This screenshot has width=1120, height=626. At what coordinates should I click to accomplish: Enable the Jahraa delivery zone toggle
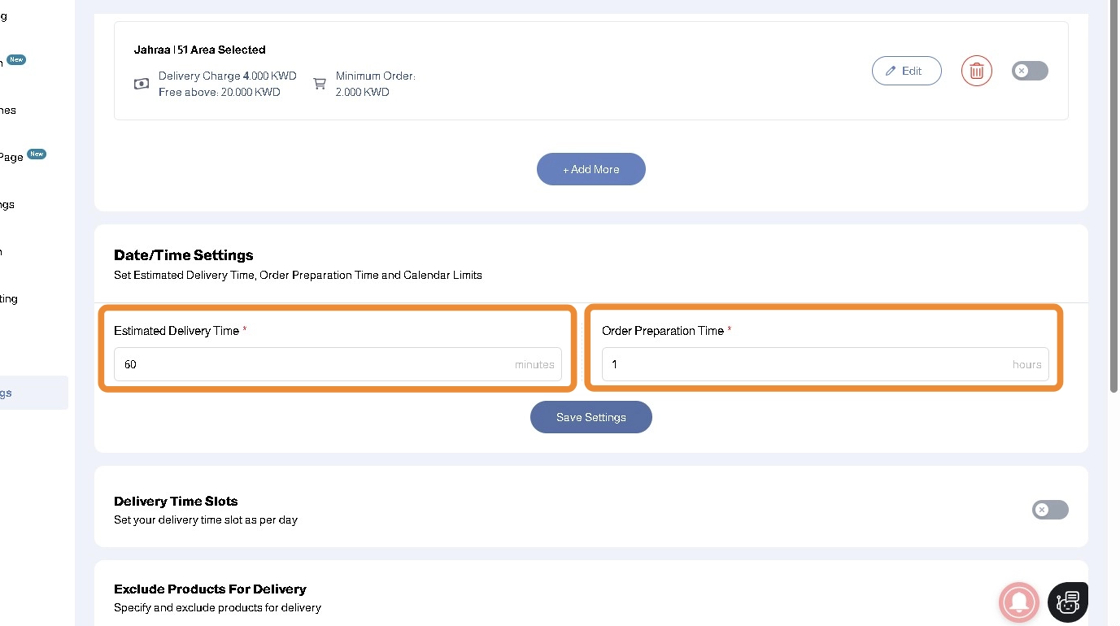tap(1029, 71)
